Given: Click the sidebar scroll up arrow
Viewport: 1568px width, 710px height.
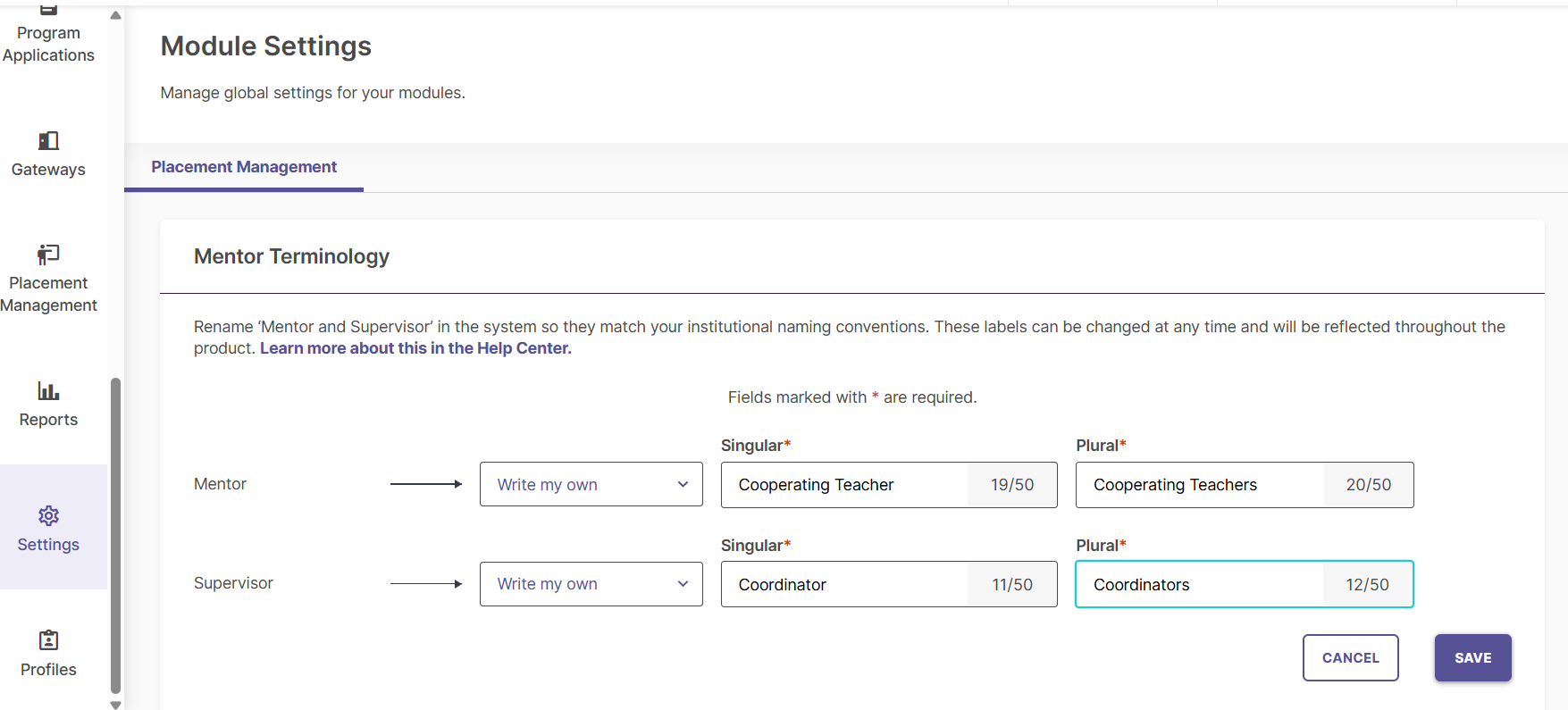Looking at the screenshot, I should click(x=115, y=15).
